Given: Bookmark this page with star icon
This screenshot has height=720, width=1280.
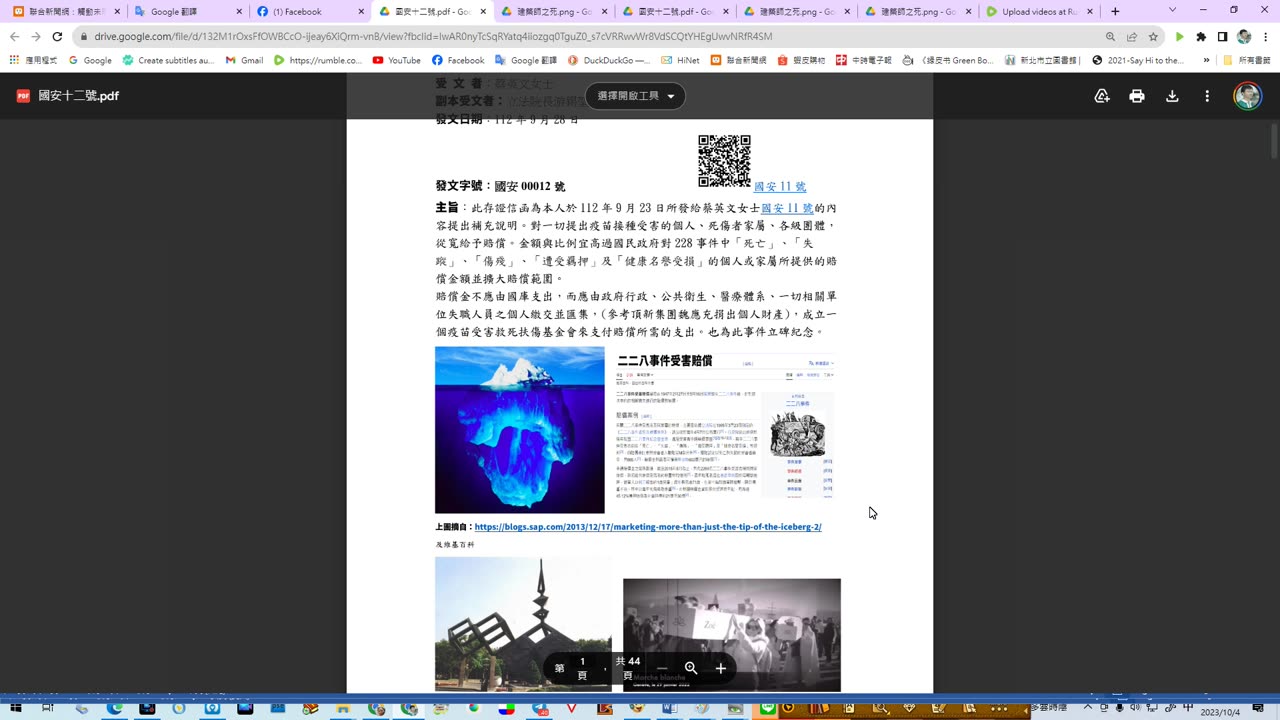Looking at the screenshot, I should tap(1153, 36).
